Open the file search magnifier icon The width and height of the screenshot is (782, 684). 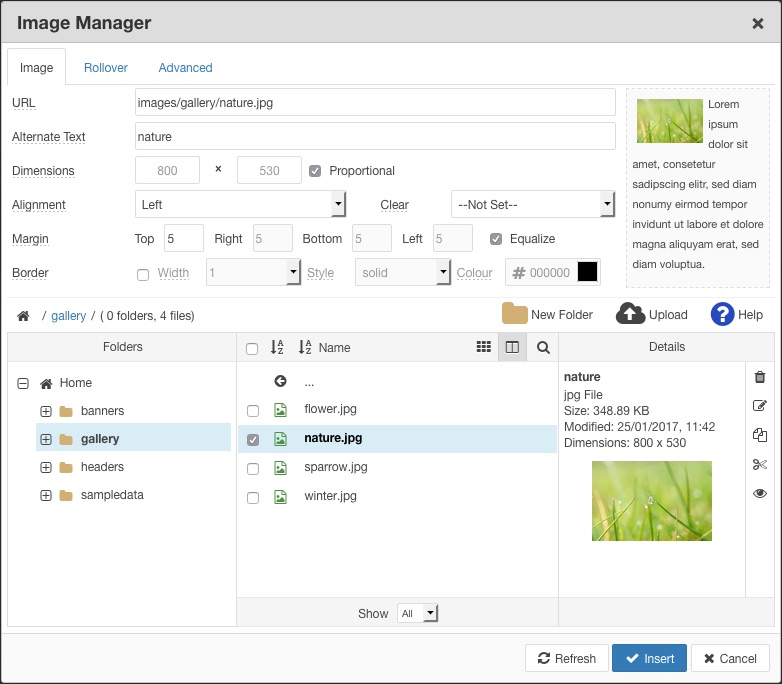543,348
